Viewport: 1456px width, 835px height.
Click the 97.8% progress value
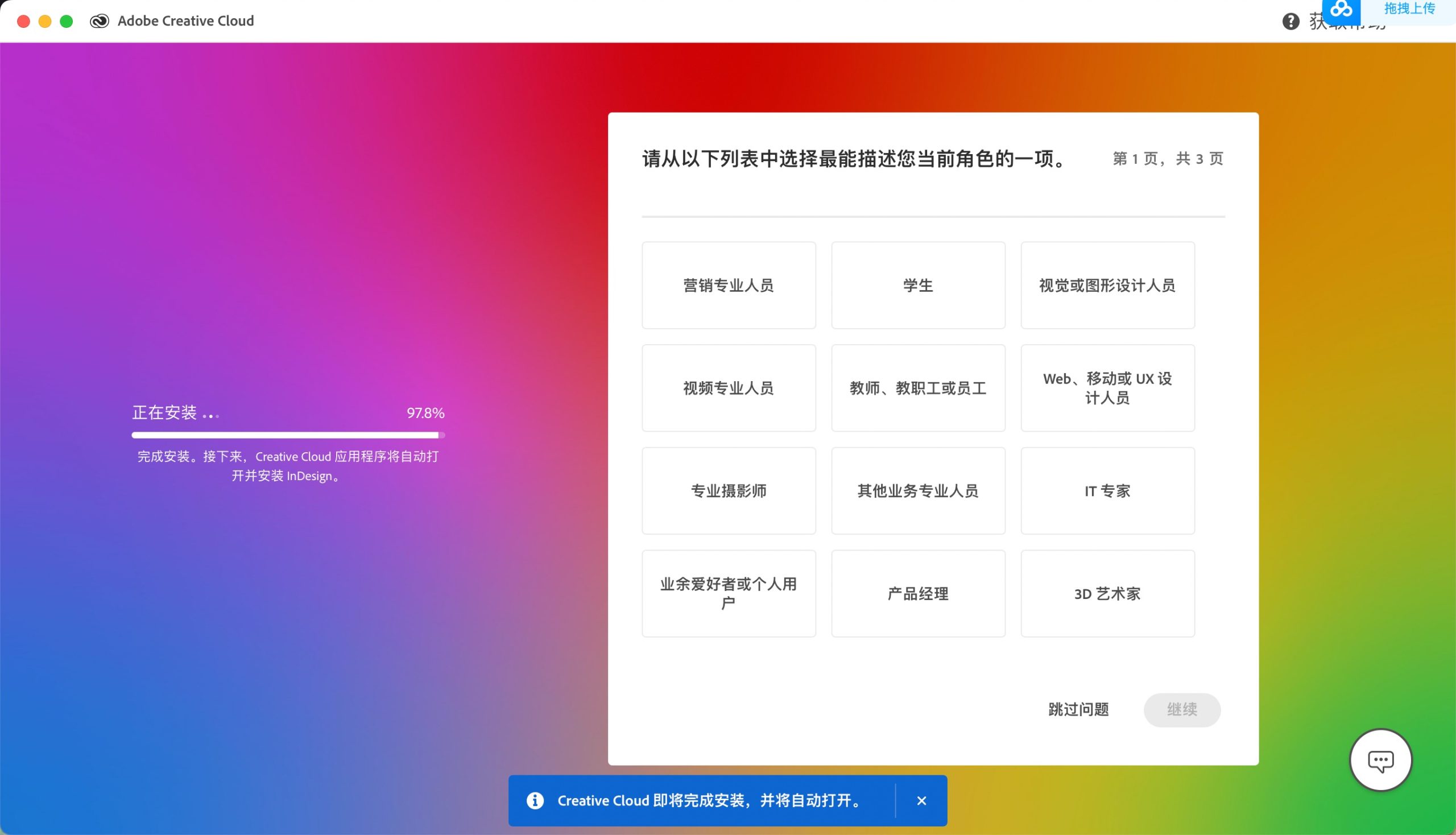(425, 413)
